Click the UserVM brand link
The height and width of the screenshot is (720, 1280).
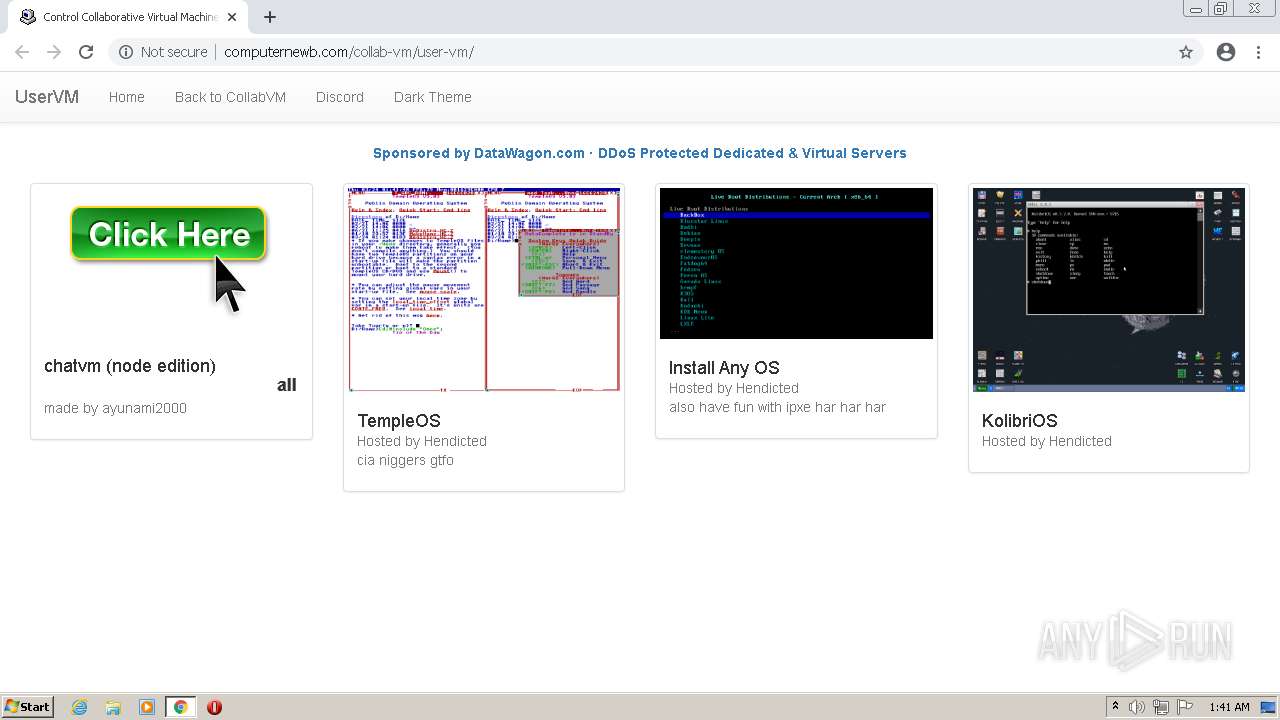point(47,97)
